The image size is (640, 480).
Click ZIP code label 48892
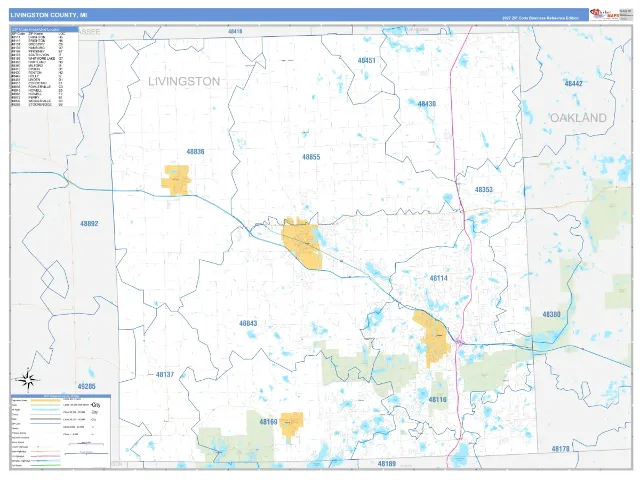[x=89, y=223]
